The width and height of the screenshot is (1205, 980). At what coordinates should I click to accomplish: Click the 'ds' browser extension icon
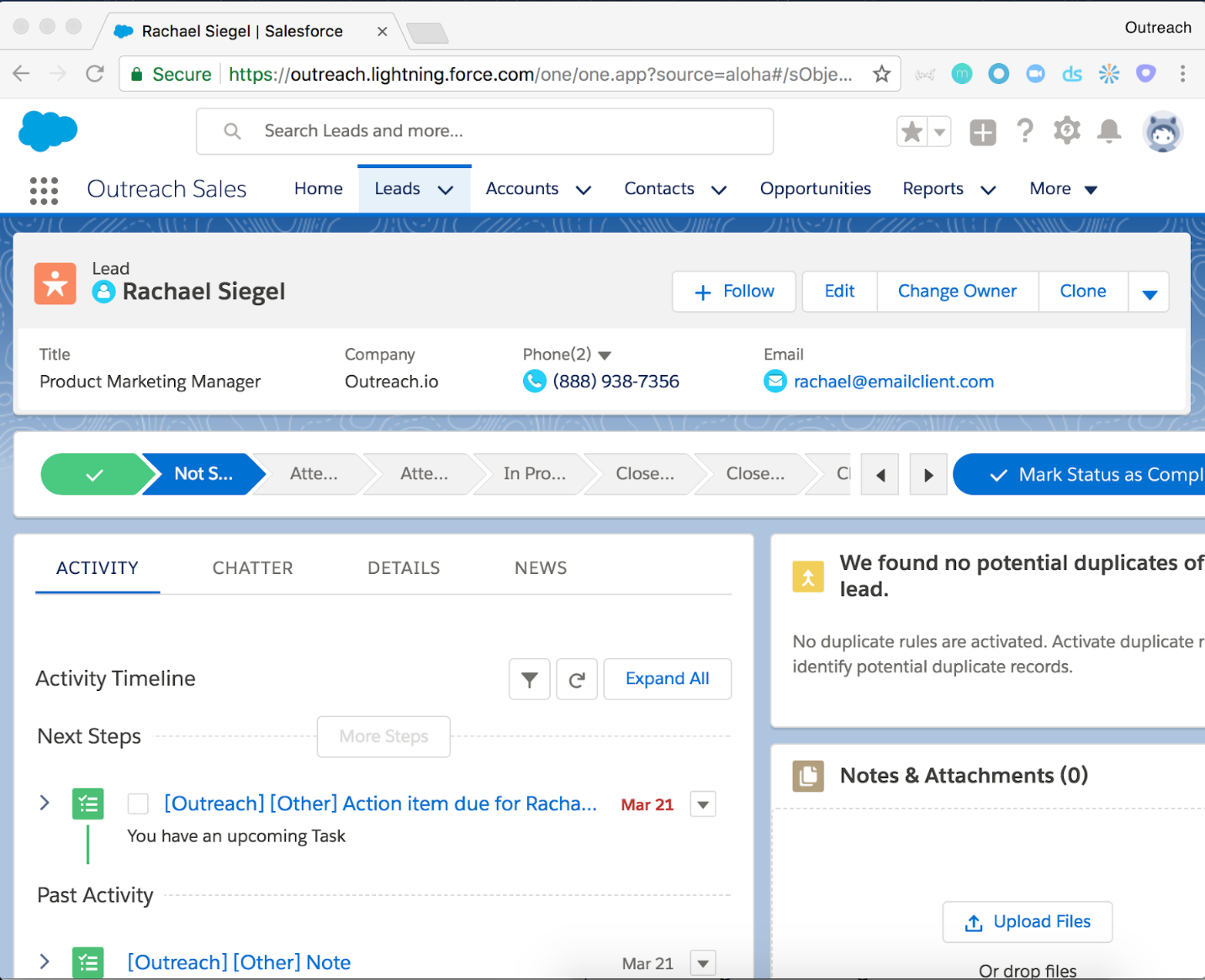click(x=1072, y=74)
